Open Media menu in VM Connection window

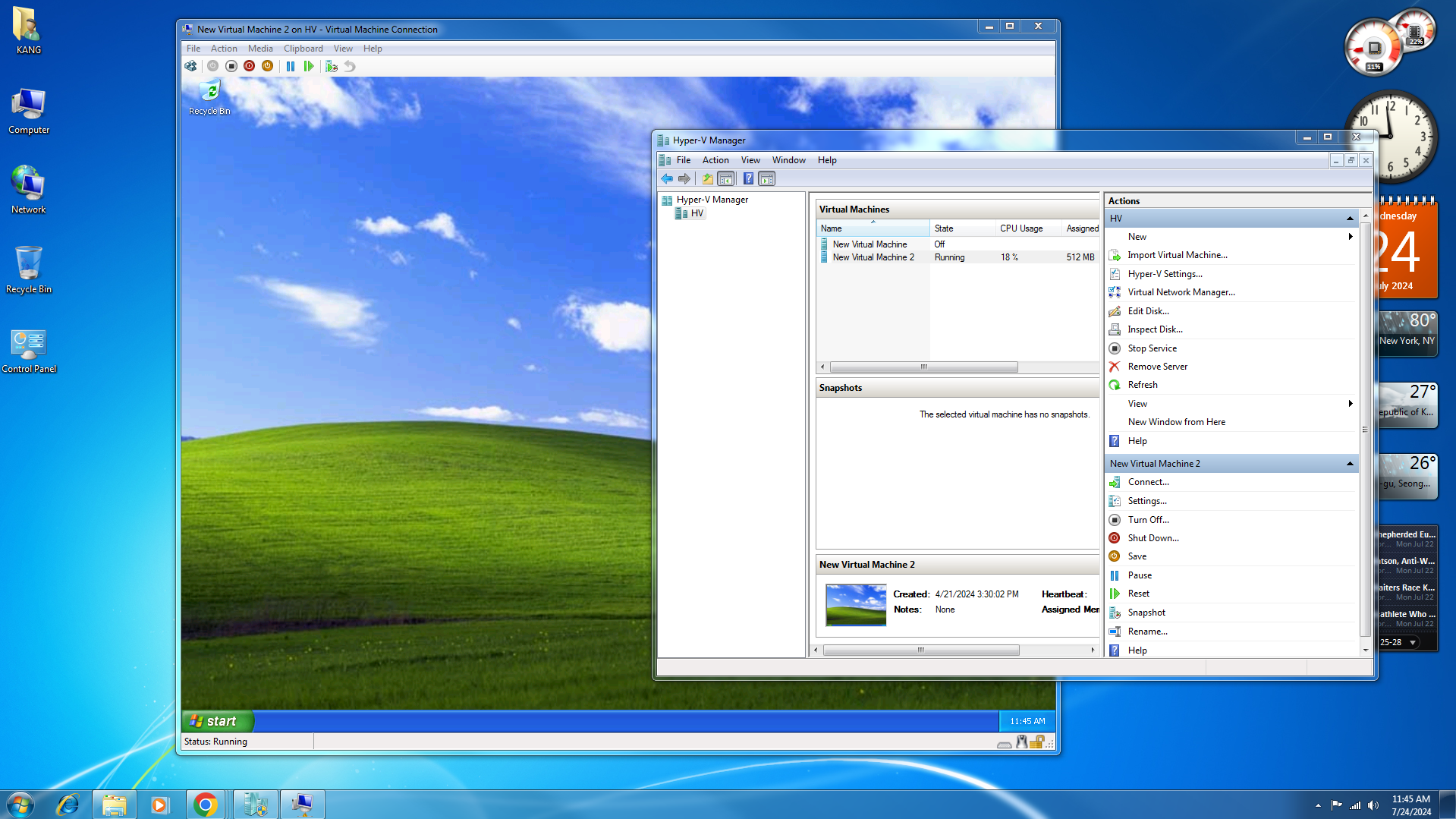260,49
